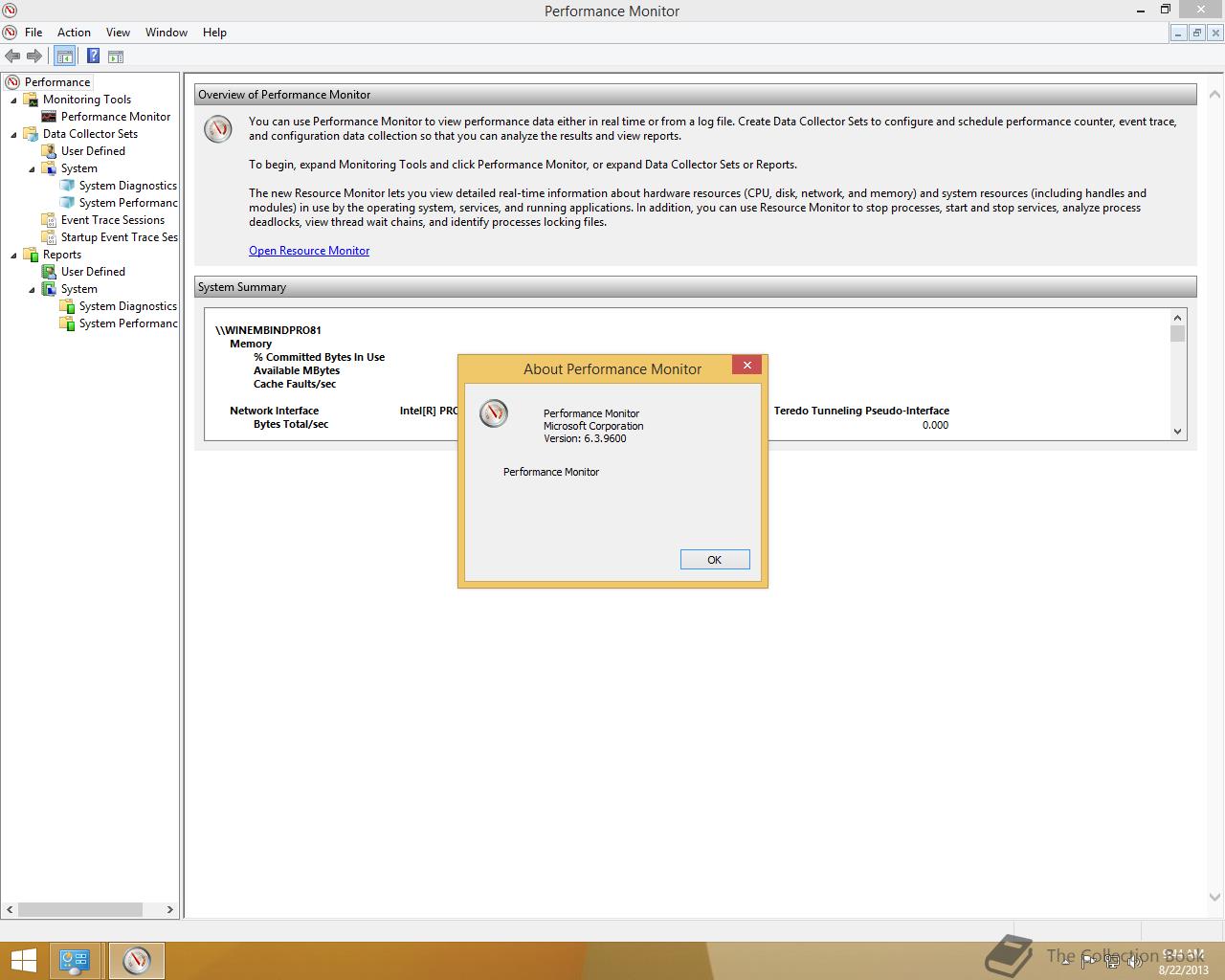Click the Overview of Performance Monitor header
1225x980 pixels.
(695, 95)
